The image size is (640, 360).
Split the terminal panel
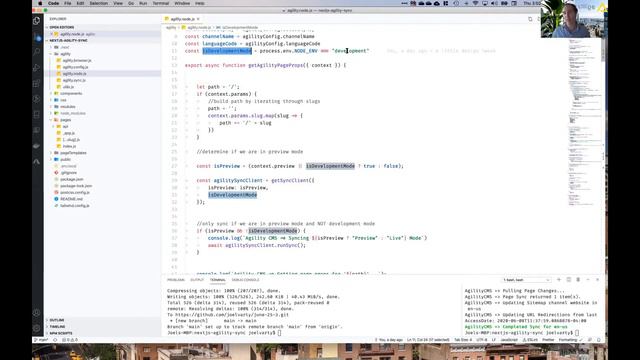tap(569, 280)
